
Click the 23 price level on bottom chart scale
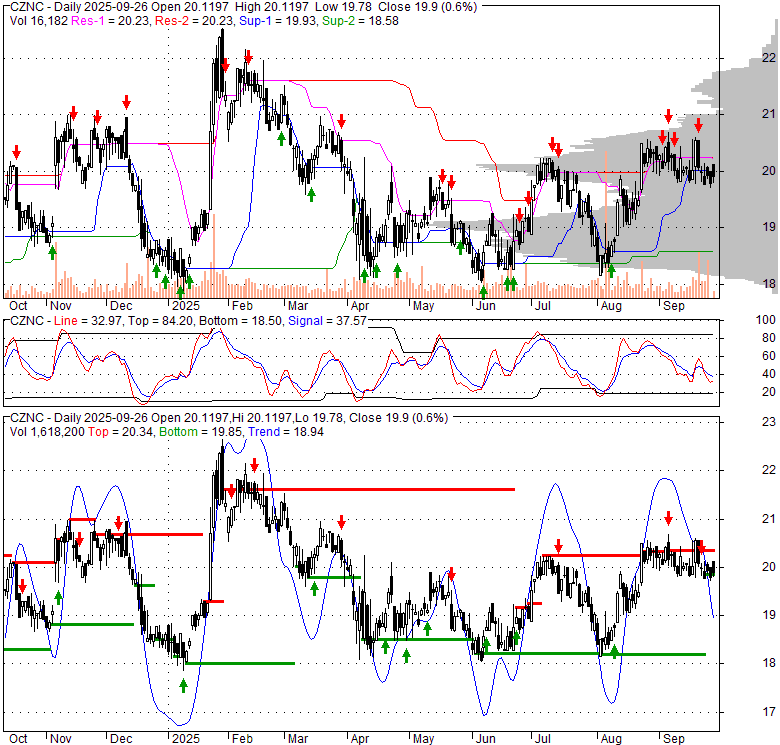(x=769, y=422)
